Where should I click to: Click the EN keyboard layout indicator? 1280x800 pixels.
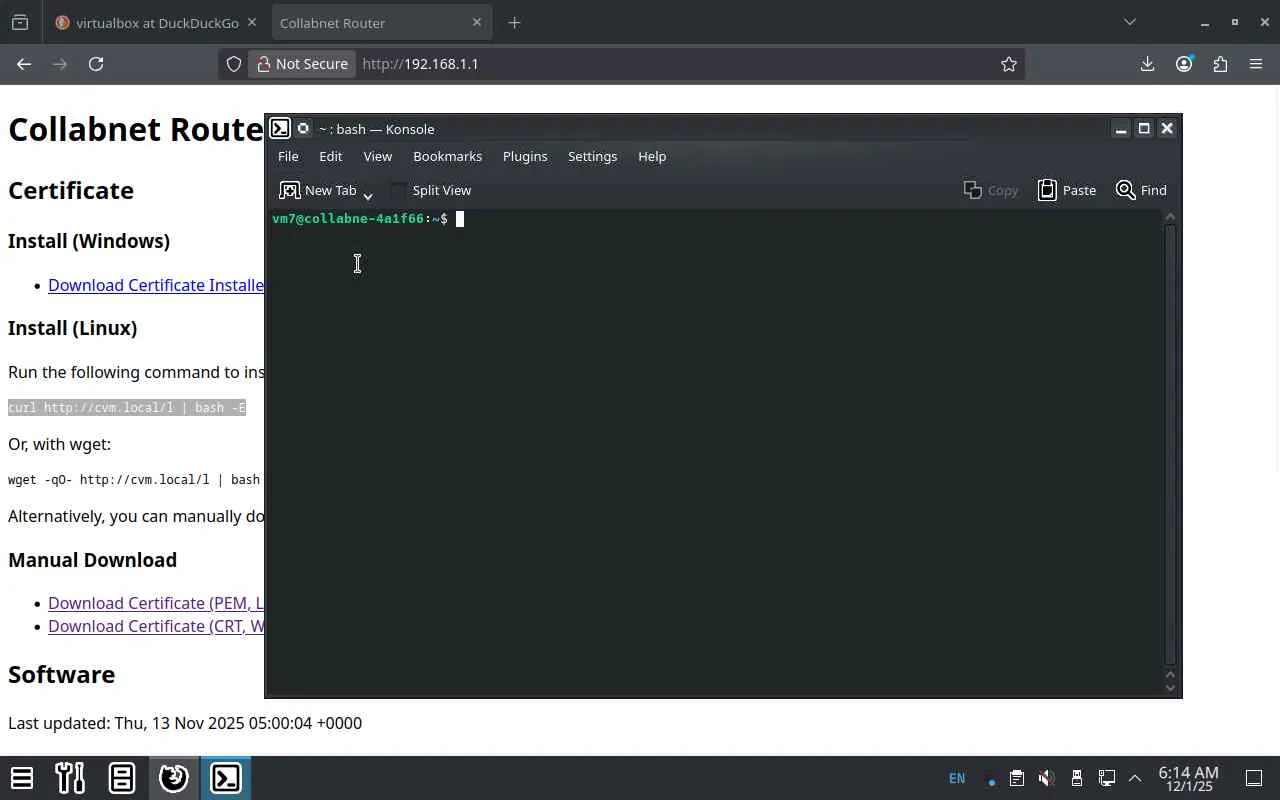click(957, 778)
